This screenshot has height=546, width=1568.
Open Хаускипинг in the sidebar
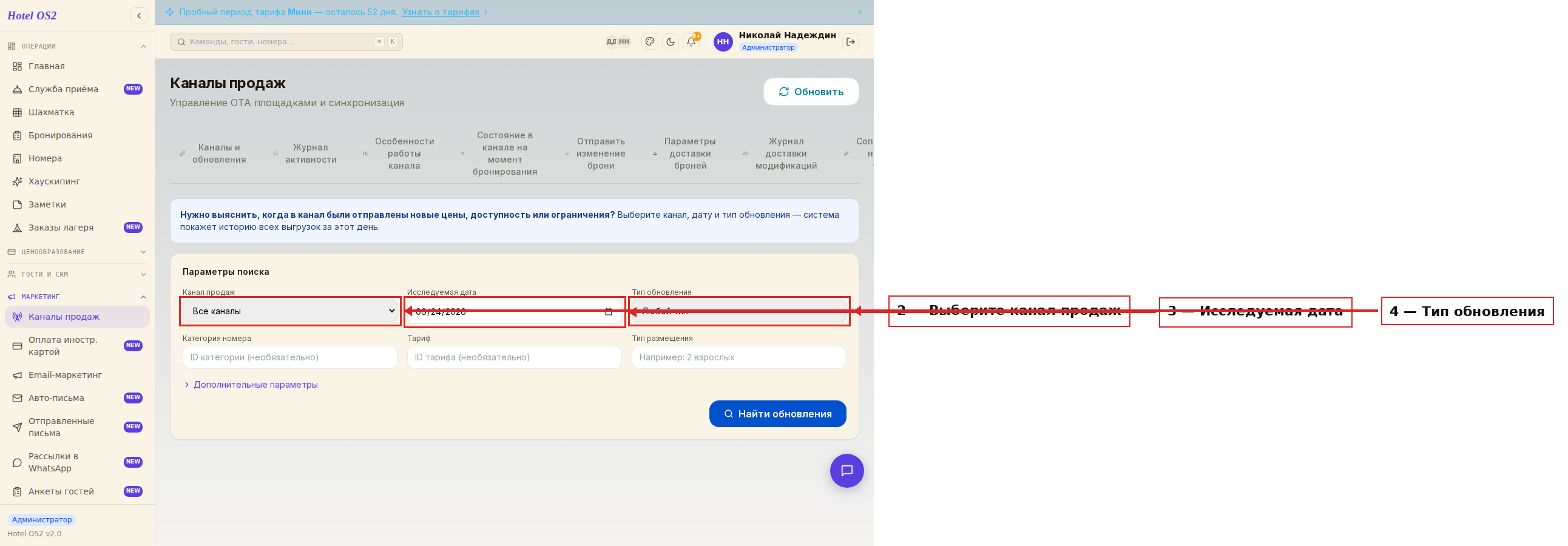pos(77,182)
